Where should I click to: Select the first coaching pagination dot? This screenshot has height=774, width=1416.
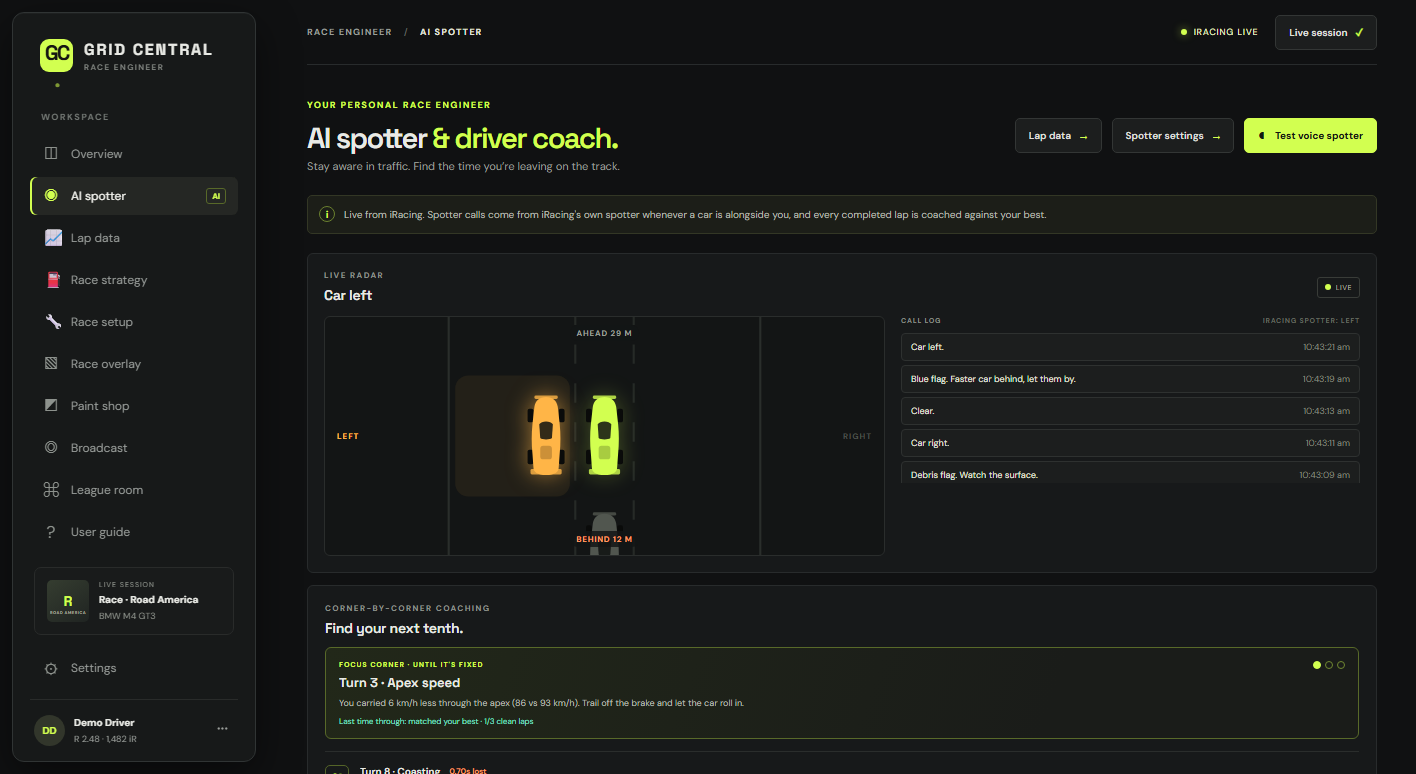(1317, 665)
